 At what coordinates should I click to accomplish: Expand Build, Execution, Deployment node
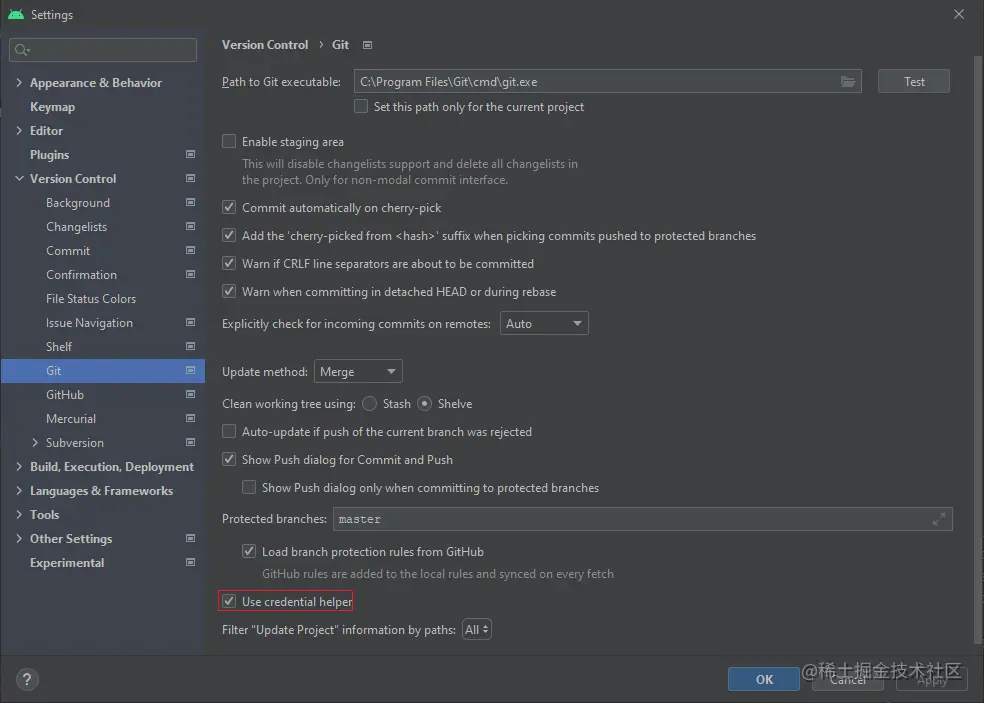coord(19,466)
